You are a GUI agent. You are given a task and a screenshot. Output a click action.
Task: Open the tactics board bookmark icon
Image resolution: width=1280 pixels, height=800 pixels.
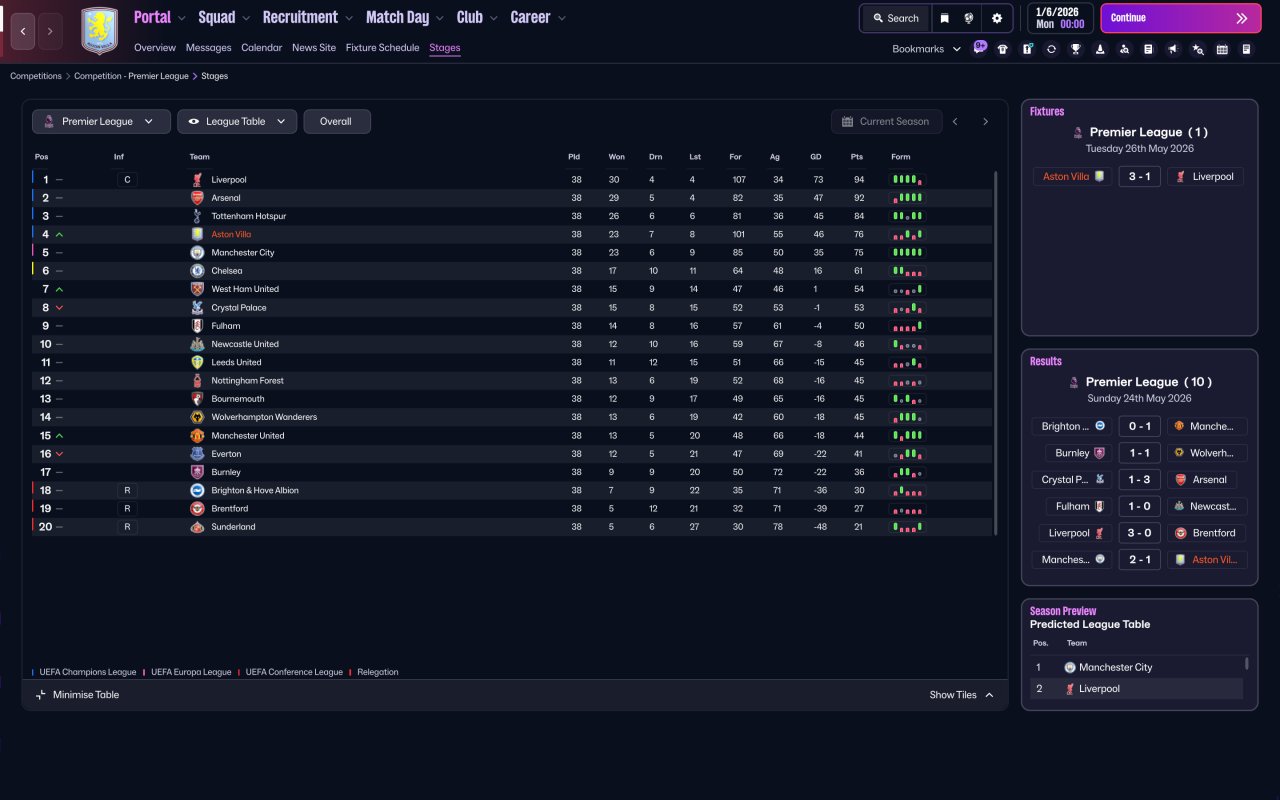pos(1027,49)
